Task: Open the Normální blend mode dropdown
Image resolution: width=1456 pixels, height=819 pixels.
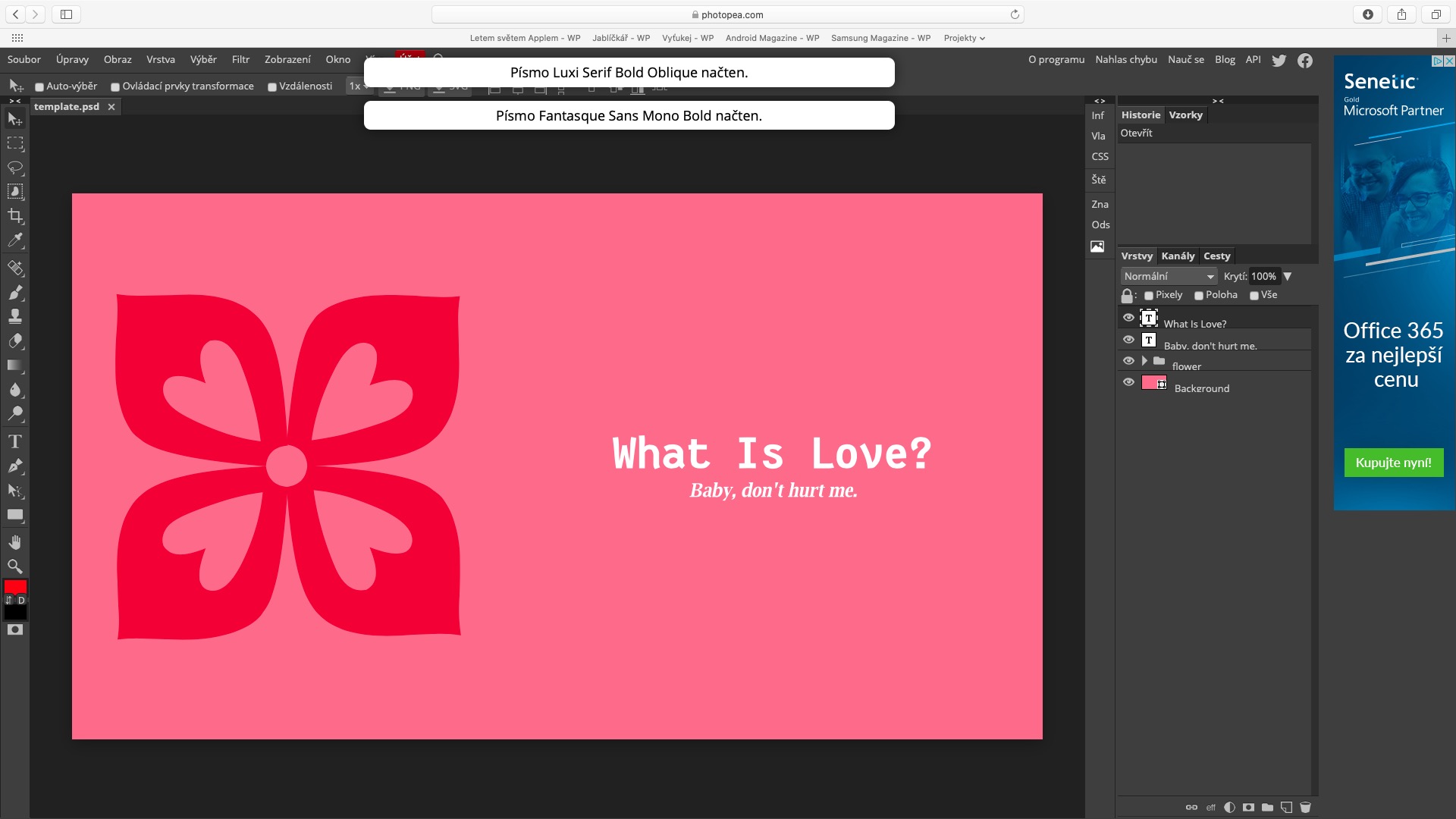Action: pyautogui.click(x=1169, y=277)
